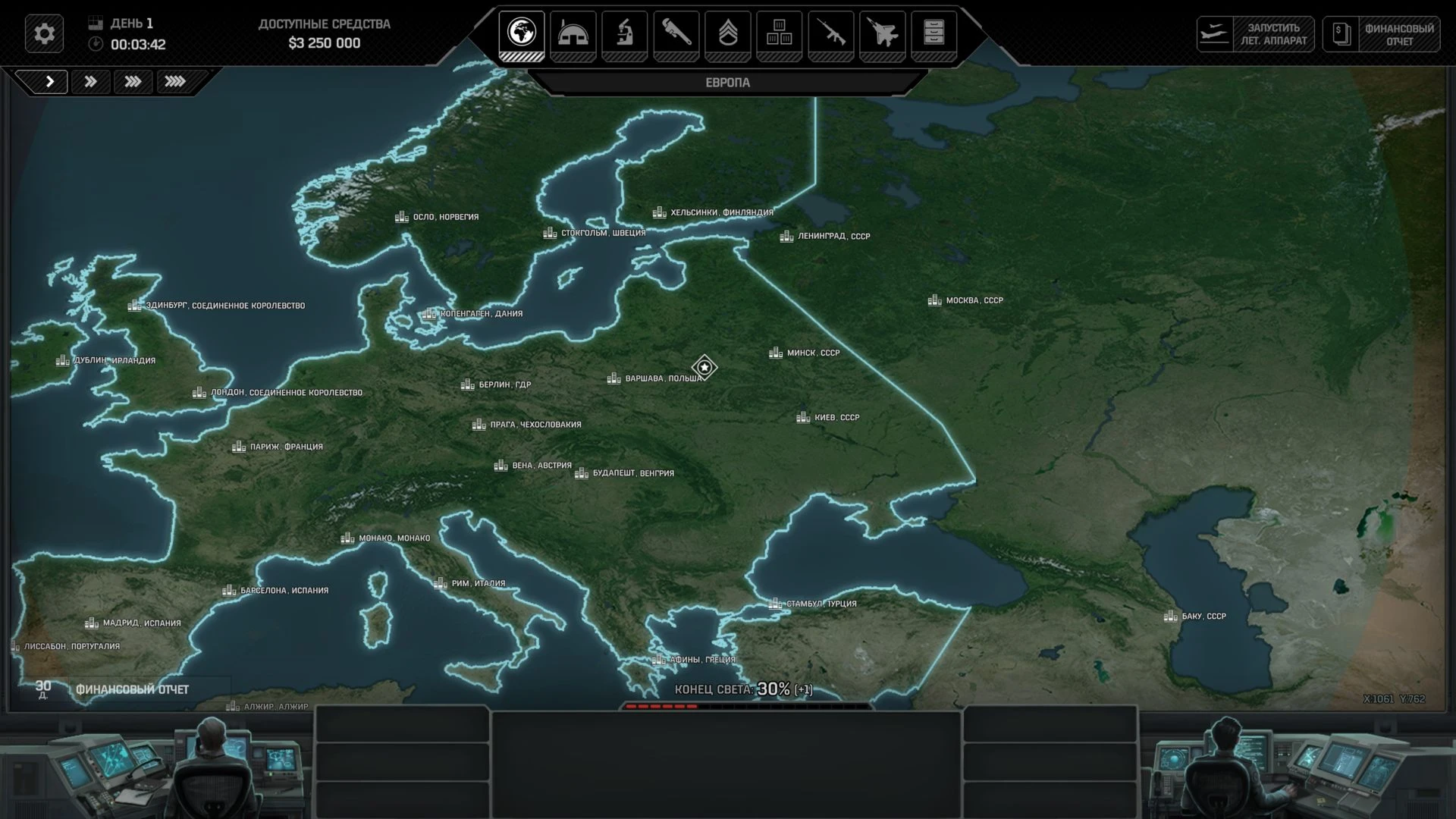
Task: Open Финансовый отчет button at top right
Action: [x=1381, y=34]
